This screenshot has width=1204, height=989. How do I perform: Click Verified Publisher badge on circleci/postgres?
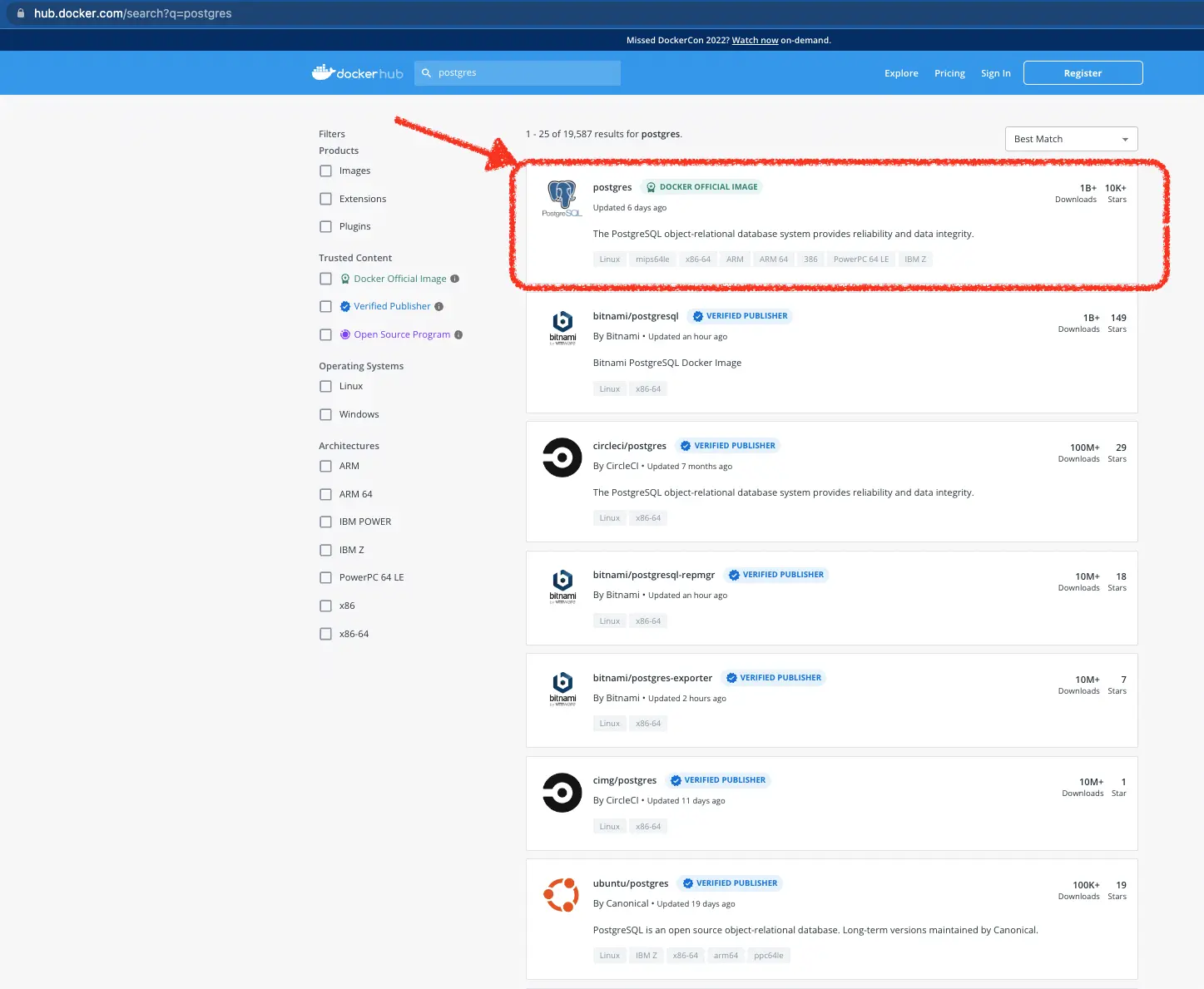pyautogui.click(x=728, y=446)
